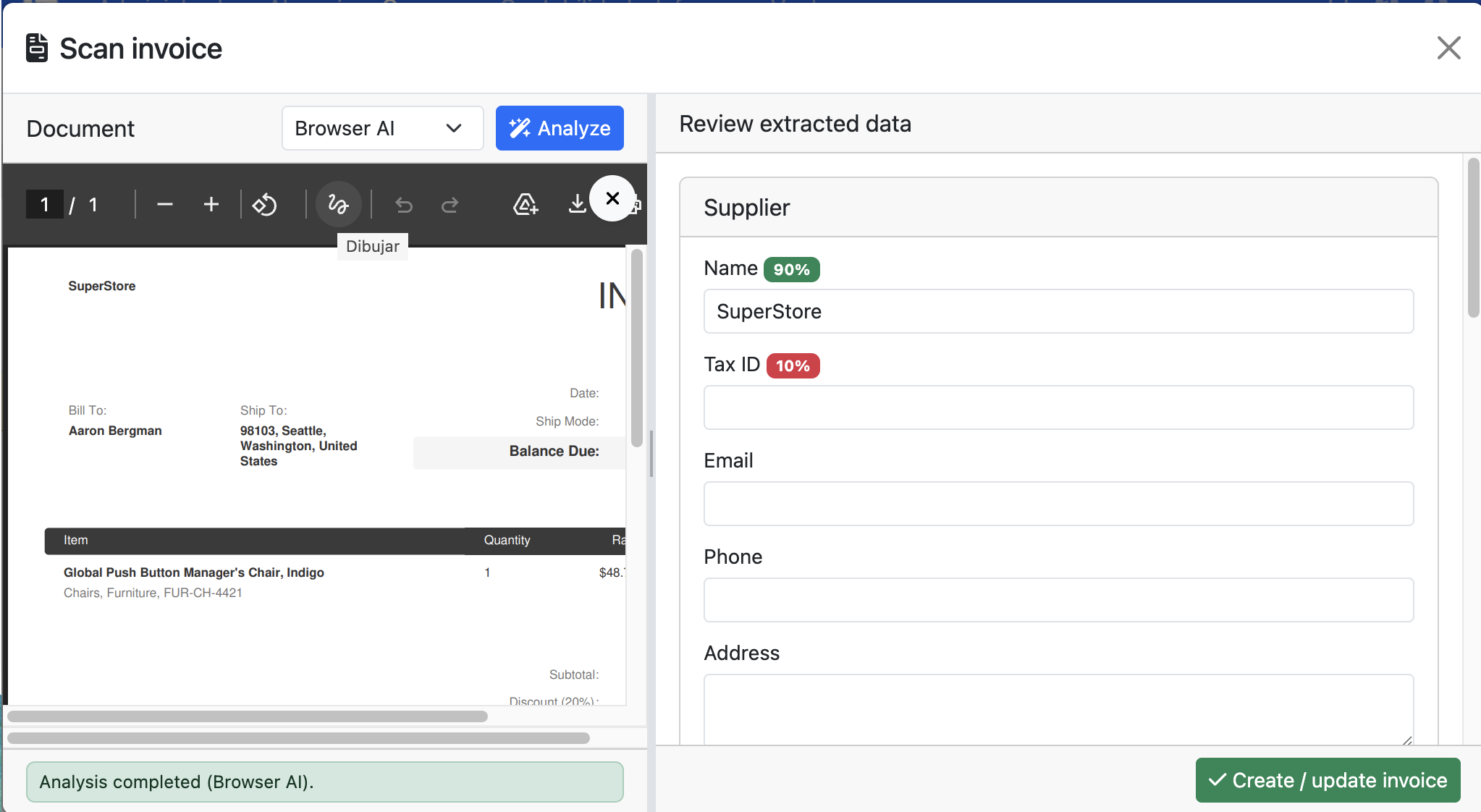Image resolution: width=1481 pixels, height=812 pixels.
Task: Open the Browser AI dropdown
Action: [382, 128]
